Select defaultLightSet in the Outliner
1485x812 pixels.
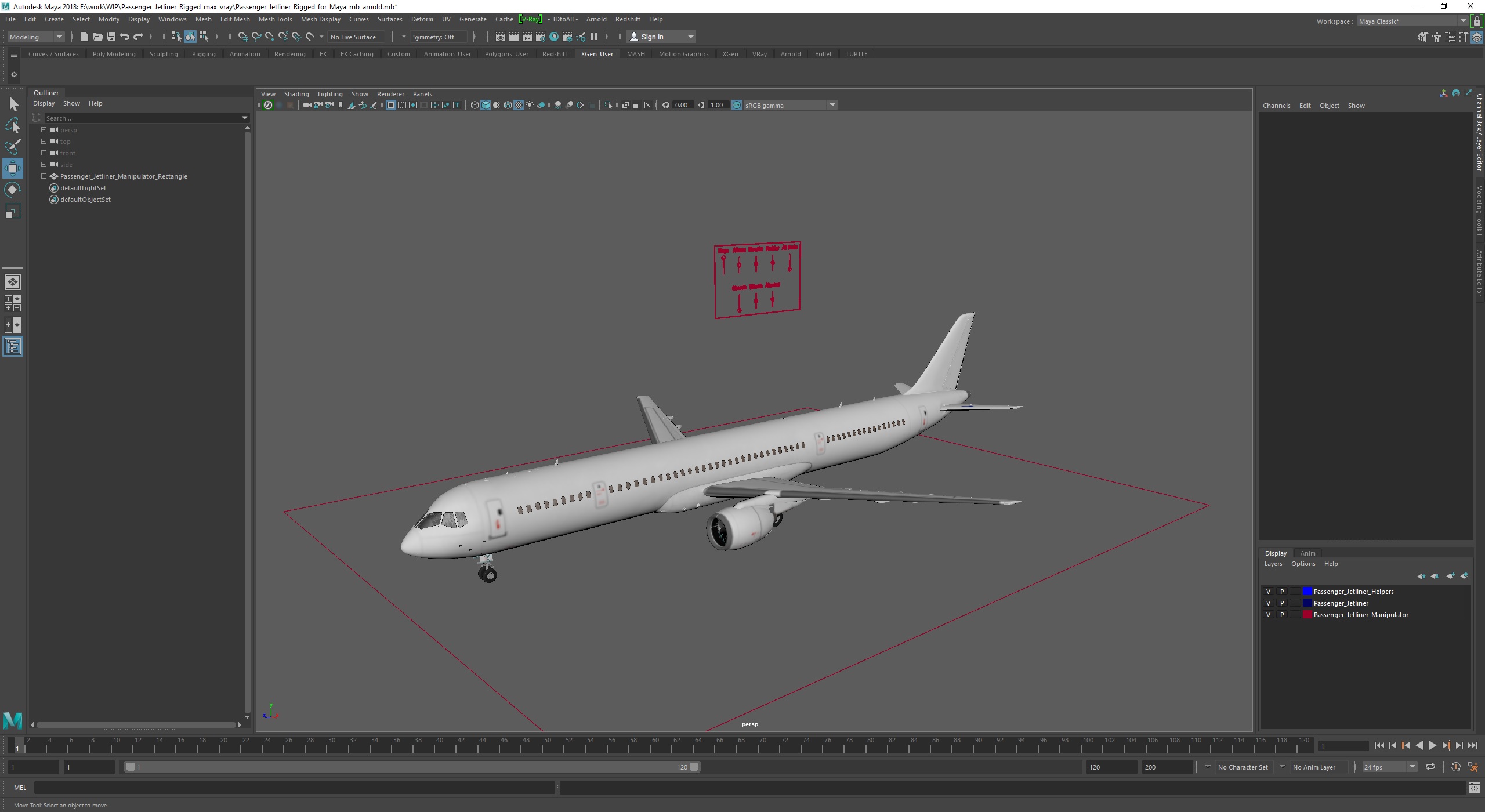[x=83, y=188]
